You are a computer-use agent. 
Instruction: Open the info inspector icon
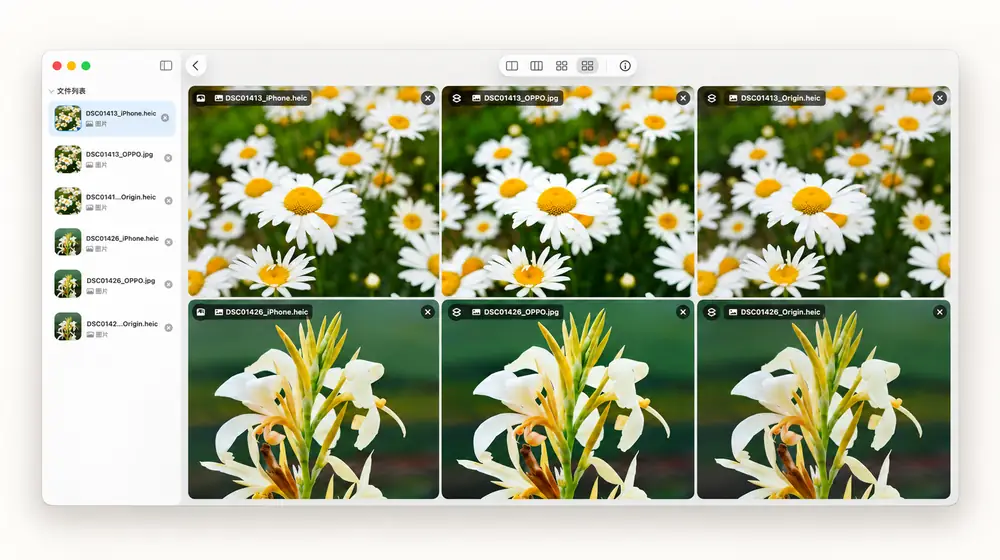coord(625,66)
